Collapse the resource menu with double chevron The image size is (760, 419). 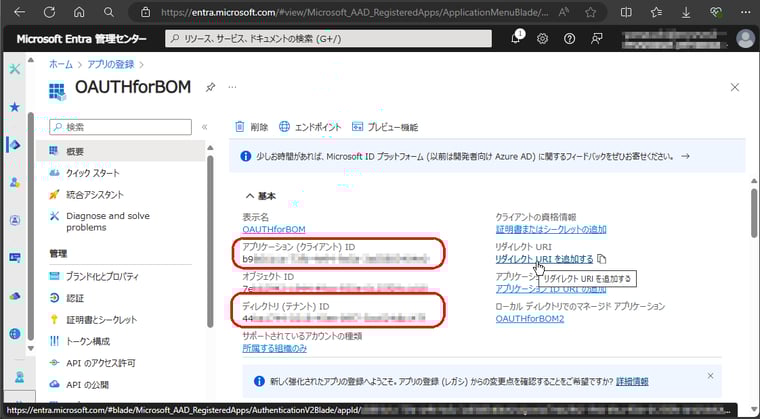point(205,127)
